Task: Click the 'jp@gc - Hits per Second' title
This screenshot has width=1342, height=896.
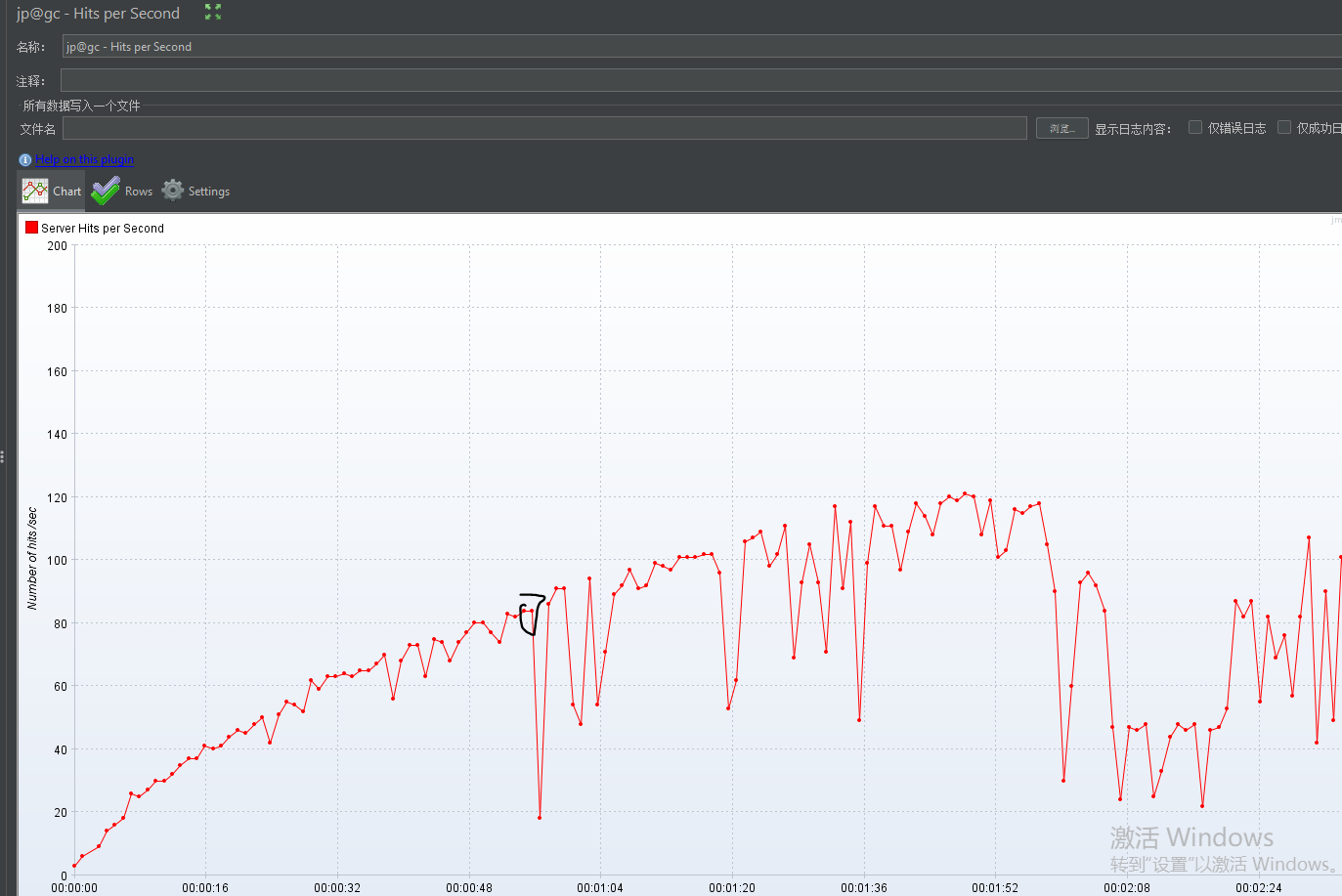Action: coord(98,14)
